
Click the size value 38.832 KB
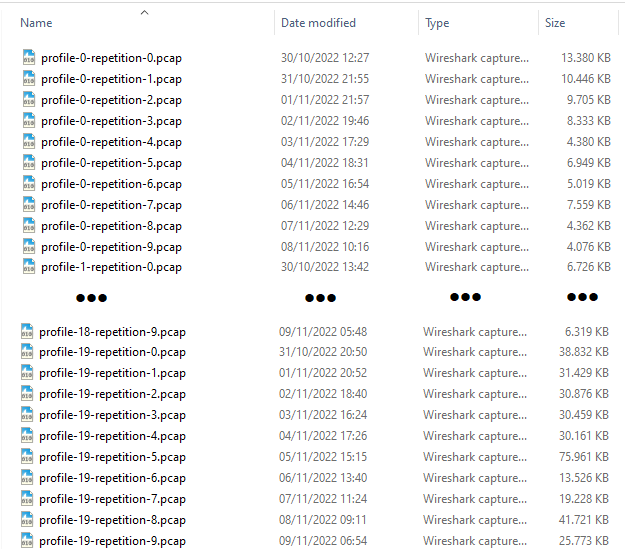[x=584, y=352]
